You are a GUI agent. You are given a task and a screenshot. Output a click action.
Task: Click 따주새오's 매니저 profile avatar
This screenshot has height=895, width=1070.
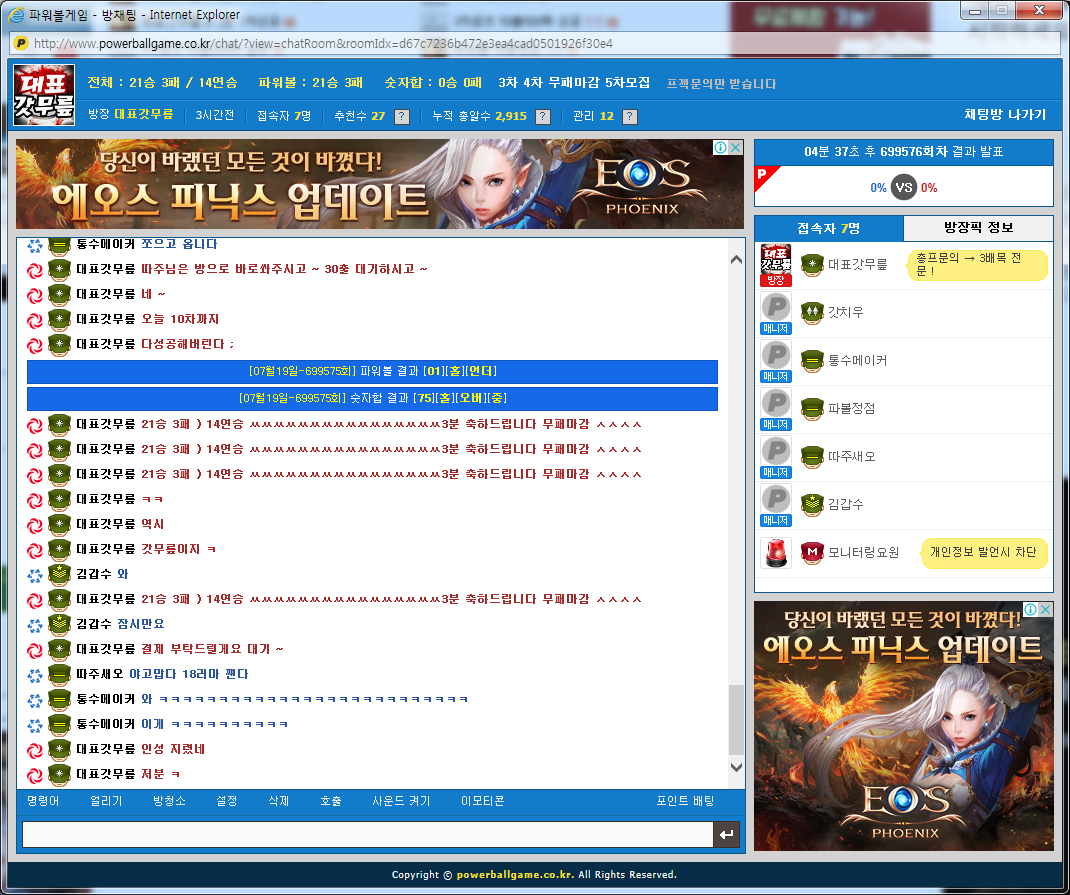(x=776, y=456)
